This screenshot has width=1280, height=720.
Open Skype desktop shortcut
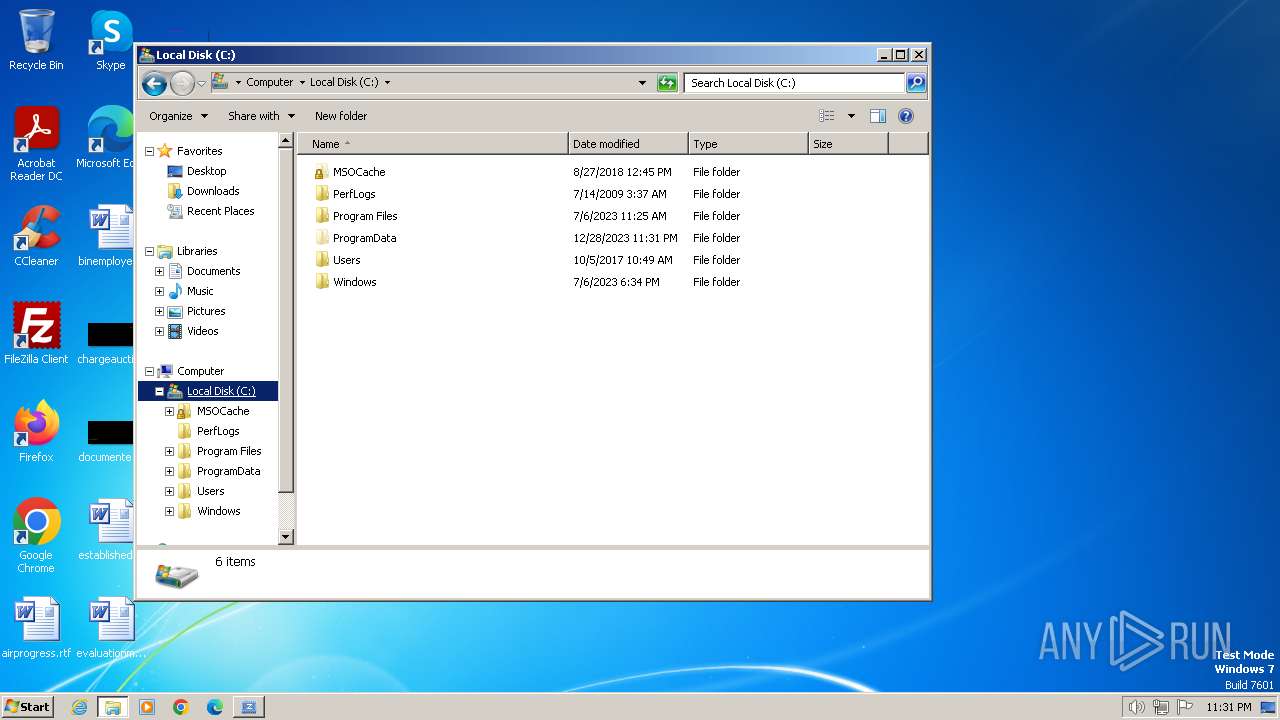pyautogui.click(x=110, y=40)
